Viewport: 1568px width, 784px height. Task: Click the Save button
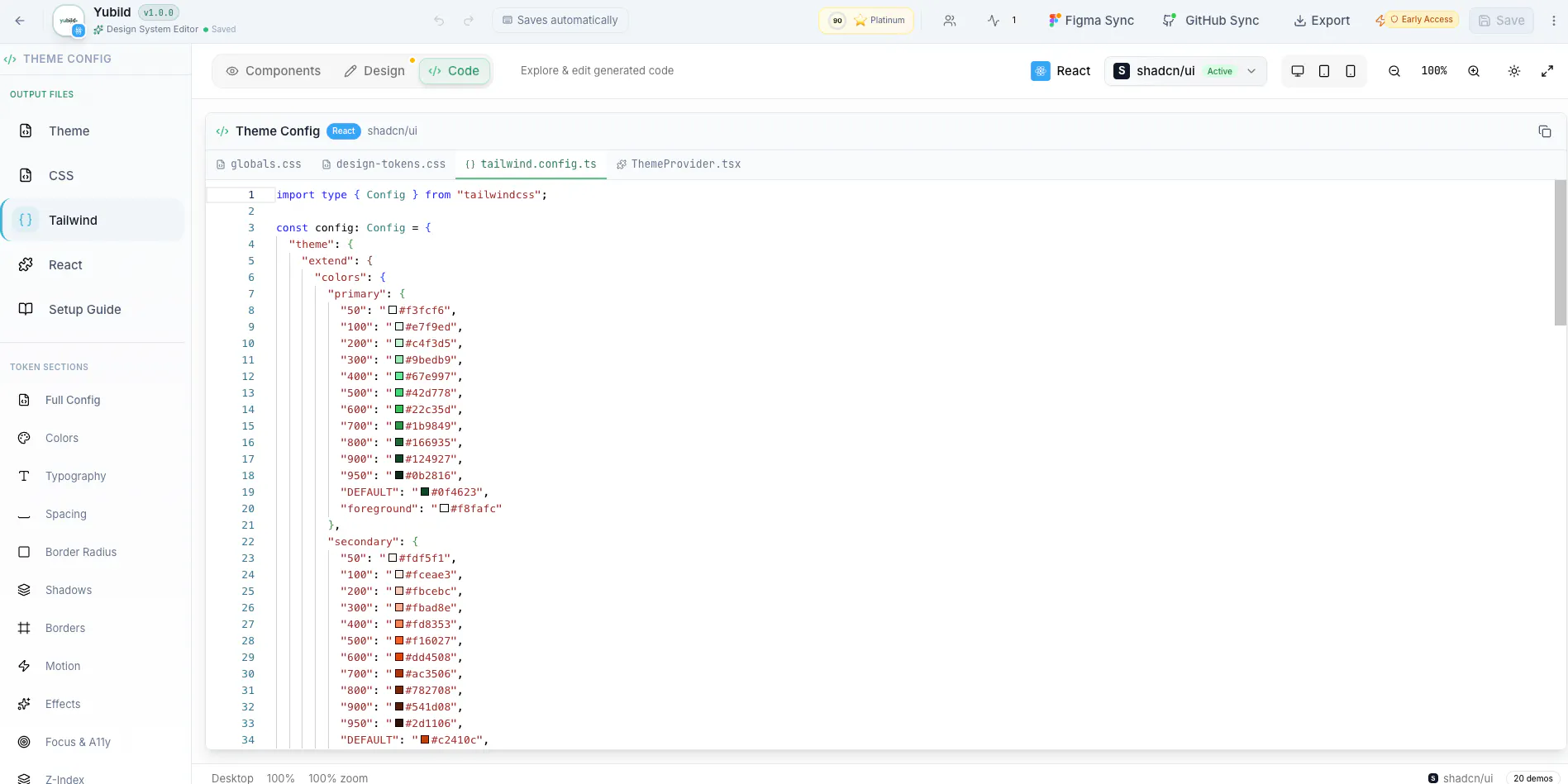(1501, 21)
